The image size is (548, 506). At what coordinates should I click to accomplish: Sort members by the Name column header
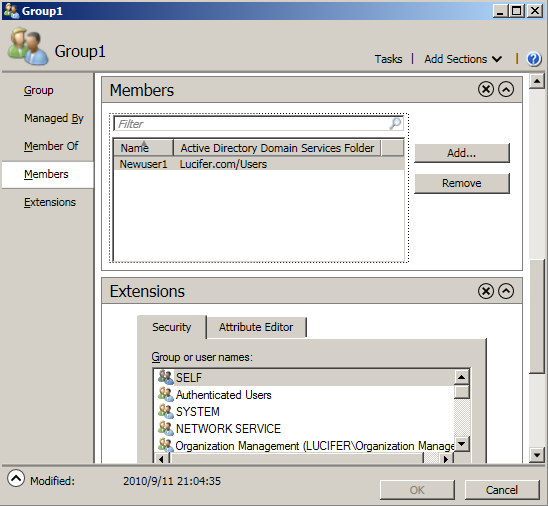pyautogui.click(x=143, y=148)
